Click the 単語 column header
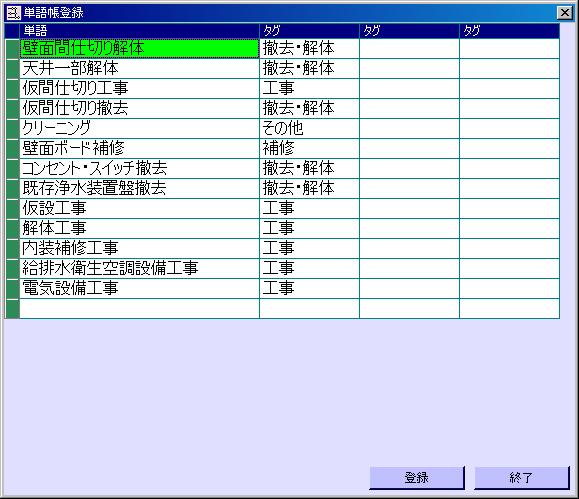 point(140,31)
